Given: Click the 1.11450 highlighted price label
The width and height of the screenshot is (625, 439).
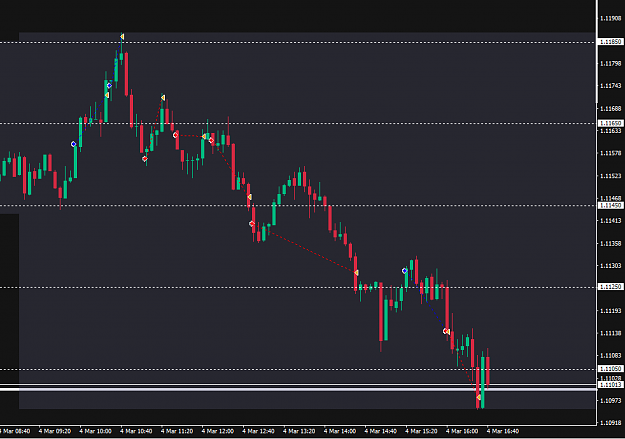Looking at the screenshot, I should pyautogui.click(x=611, y=205).
